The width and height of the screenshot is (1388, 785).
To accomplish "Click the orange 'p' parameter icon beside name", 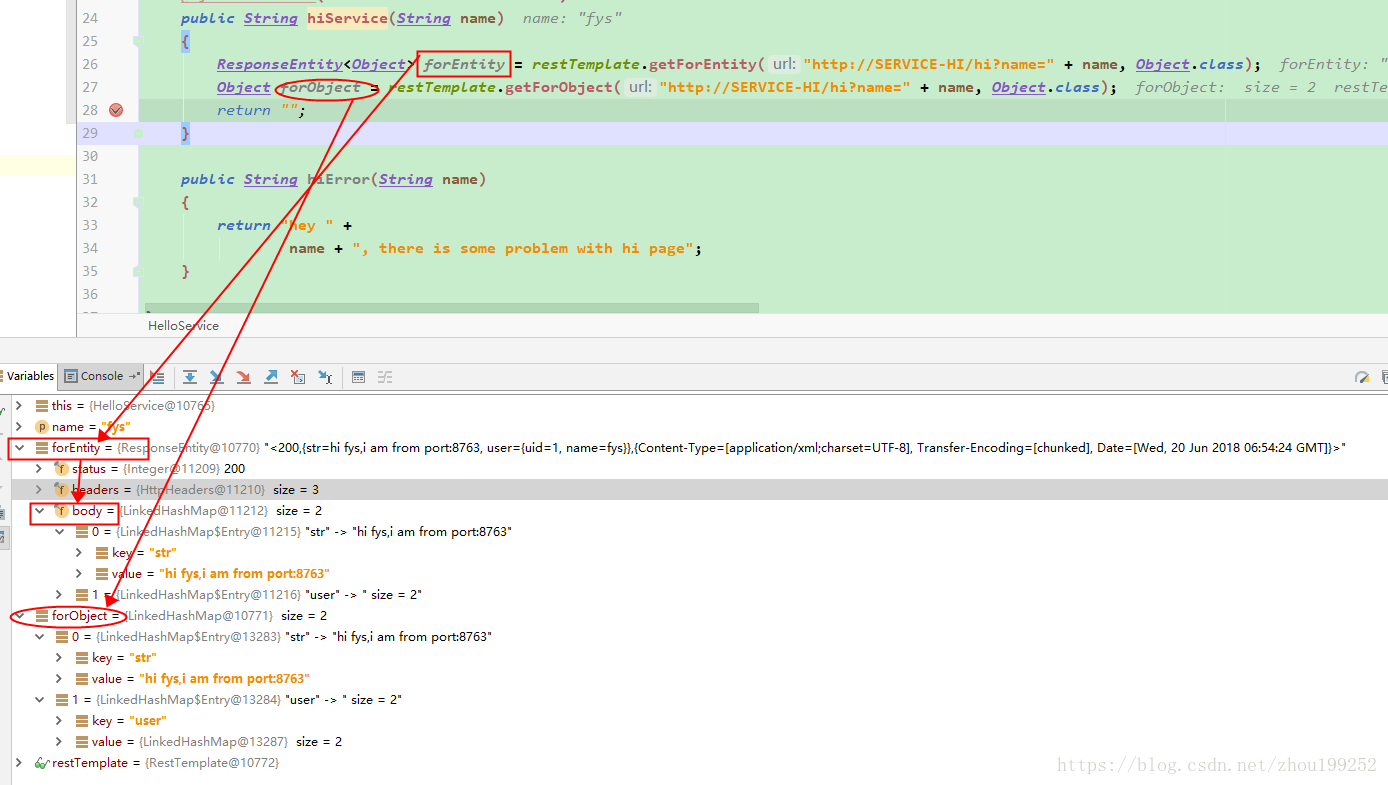I will [x=42, y=427].
